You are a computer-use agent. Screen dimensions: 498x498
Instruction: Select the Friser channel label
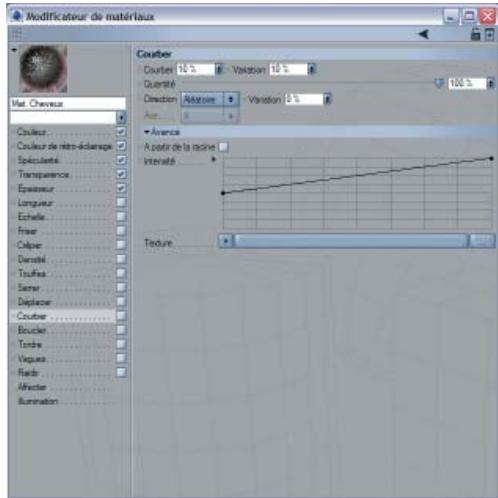tap(27, 231)
